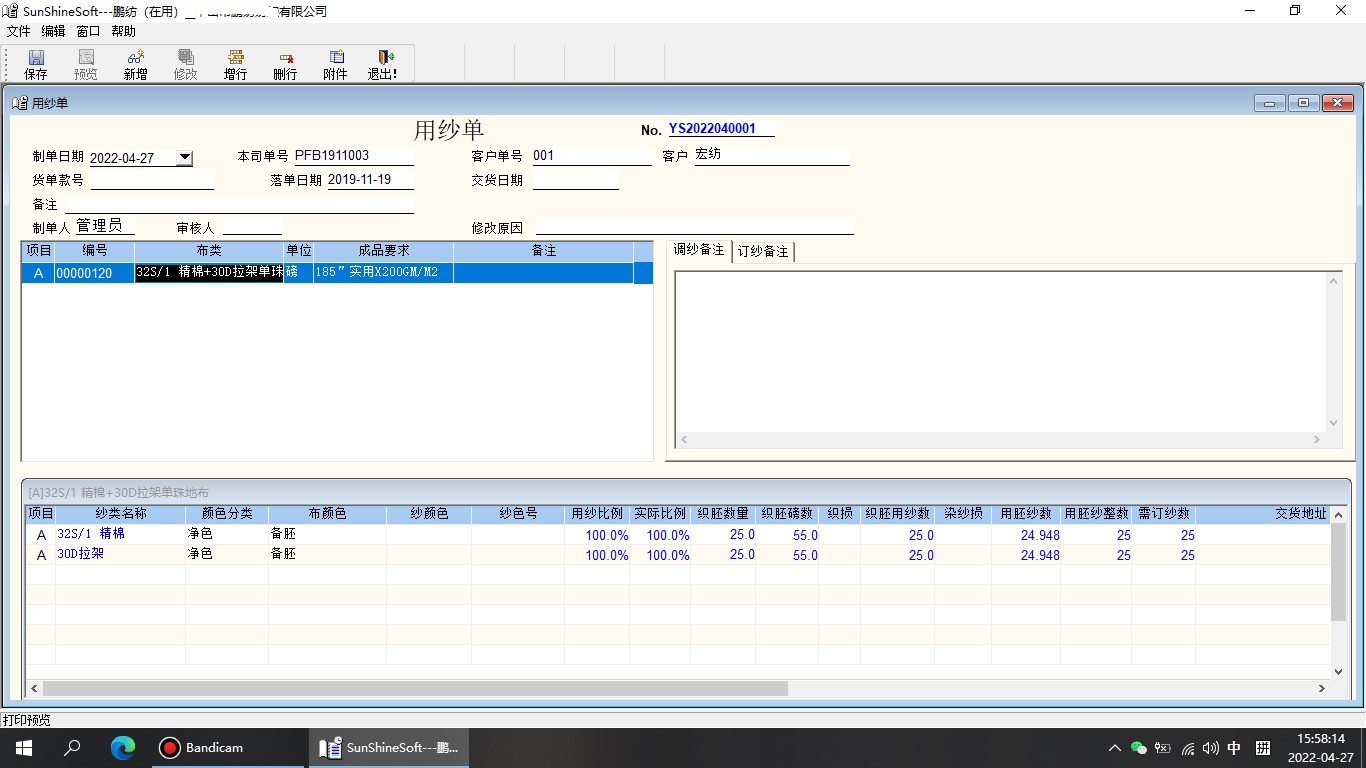
Task: Click the 退出 exit toolbar icon
Action: coord(382,65)
